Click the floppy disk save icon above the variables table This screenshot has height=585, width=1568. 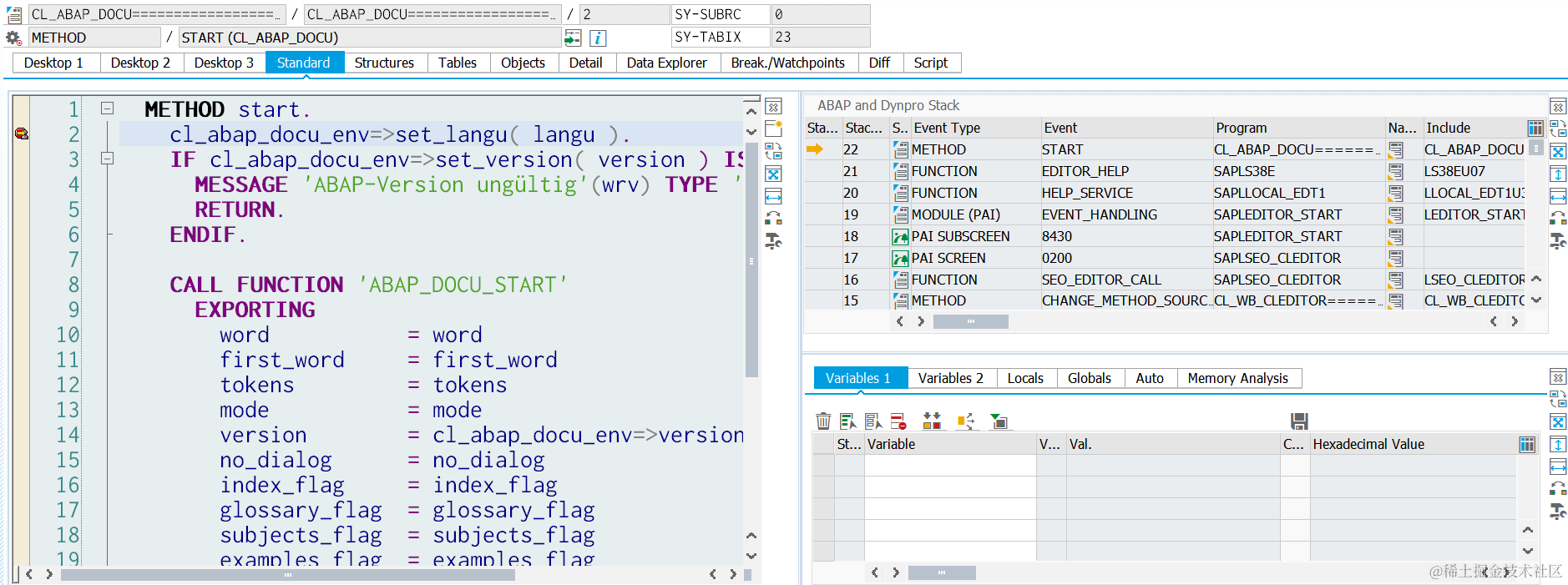1299,421
